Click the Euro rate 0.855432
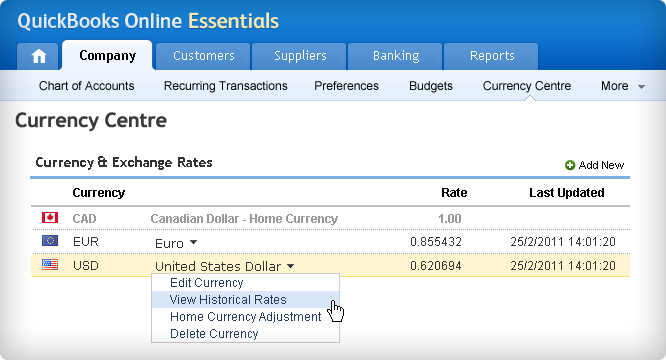 pyautogui.click(x=436, y=242)
